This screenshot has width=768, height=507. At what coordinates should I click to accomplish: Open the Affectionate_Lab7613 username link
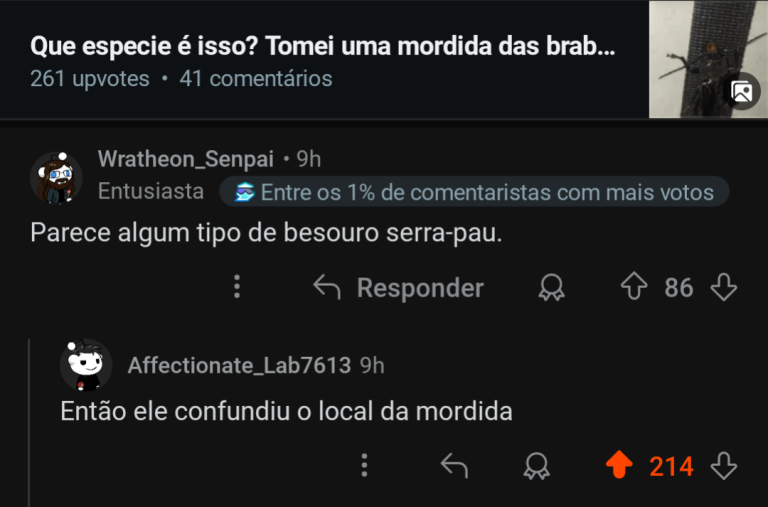(239, 365)
